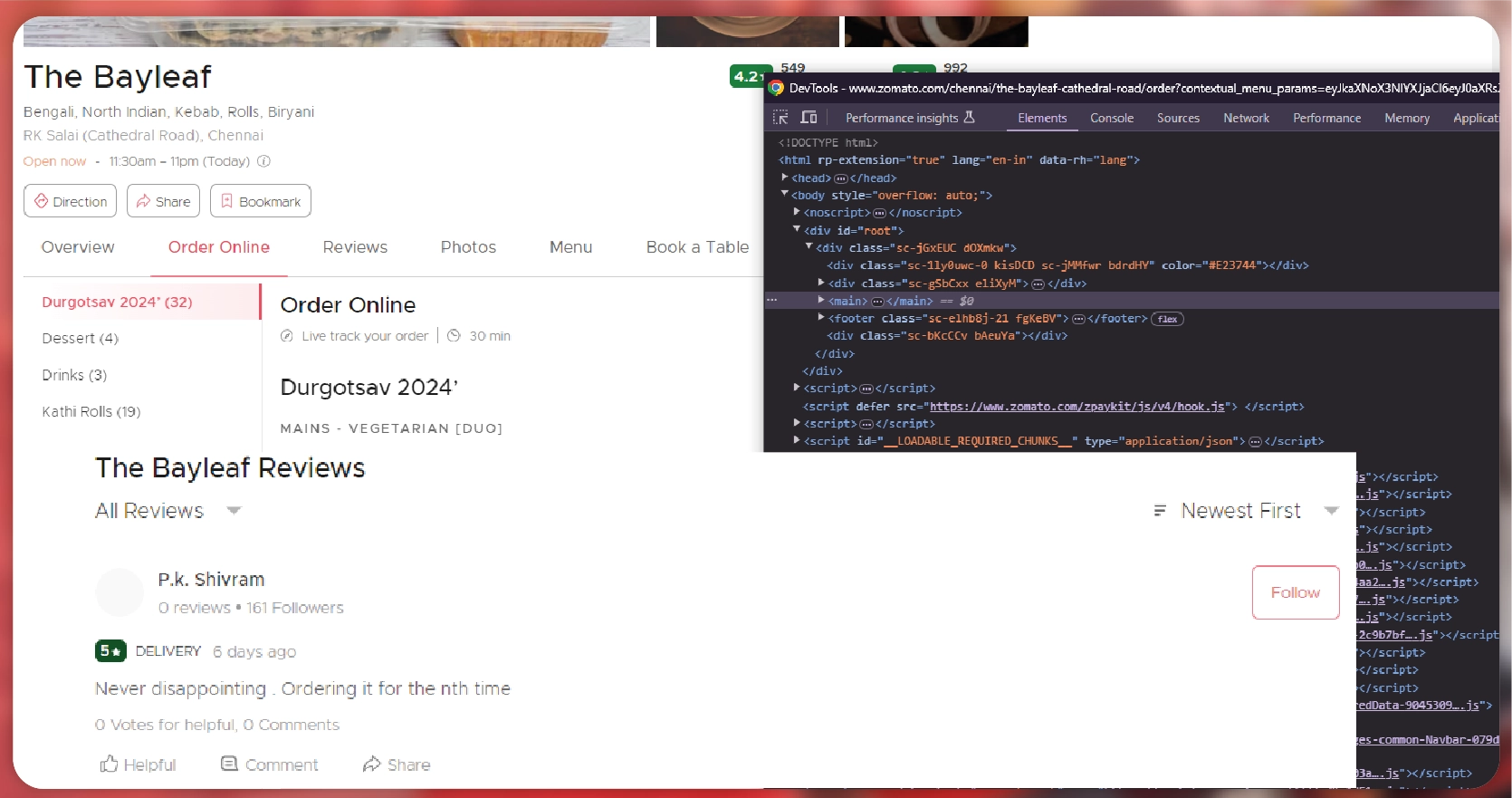
Task: Click the clock icon next to 30 min
Action: click(x=454, y=336)
